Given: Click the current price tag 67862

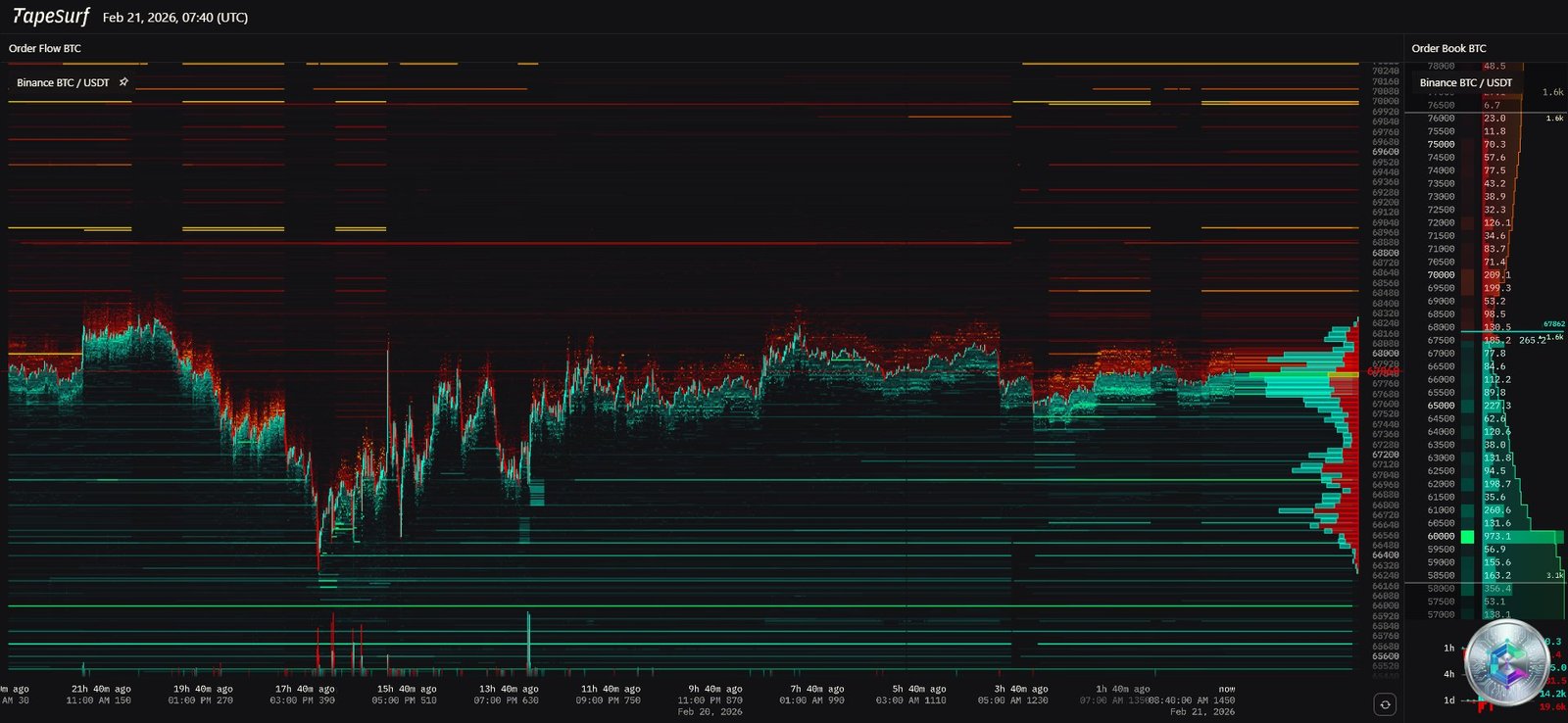Looking at the screenshot, I should [1553, 323].
